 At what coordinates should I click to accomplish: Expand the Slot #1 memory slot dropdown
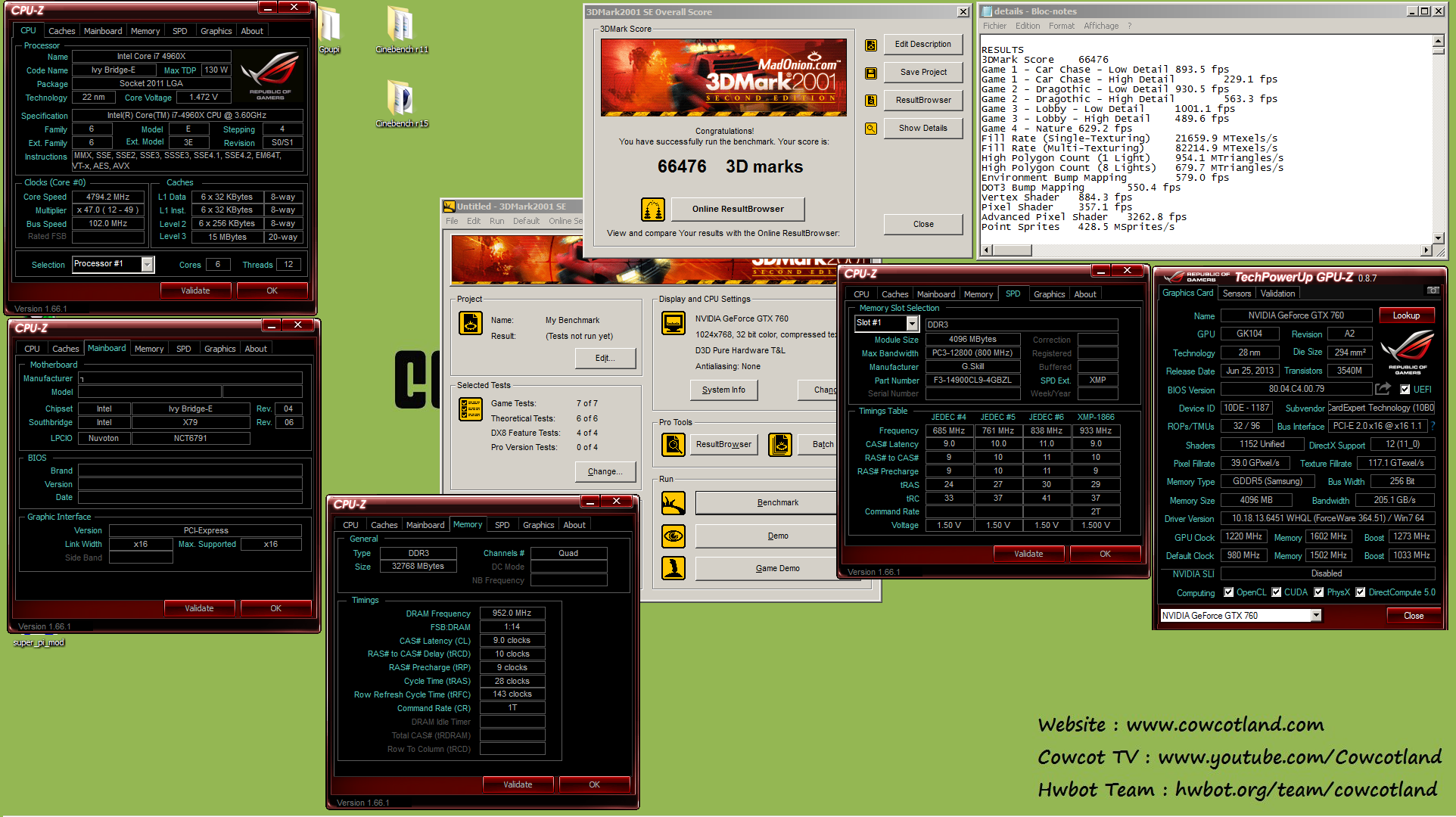pos(913,324)
